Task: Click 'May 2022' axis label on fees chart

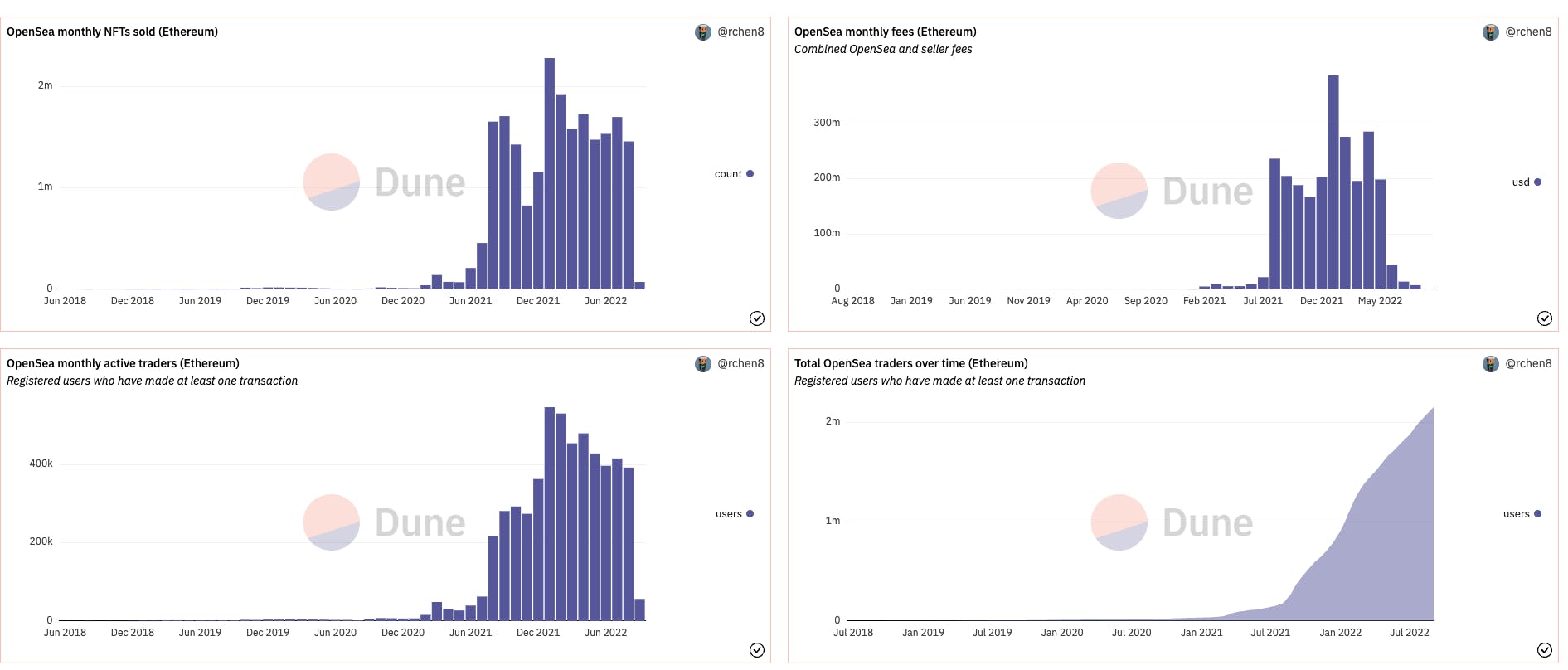Action: [1380, 301]
